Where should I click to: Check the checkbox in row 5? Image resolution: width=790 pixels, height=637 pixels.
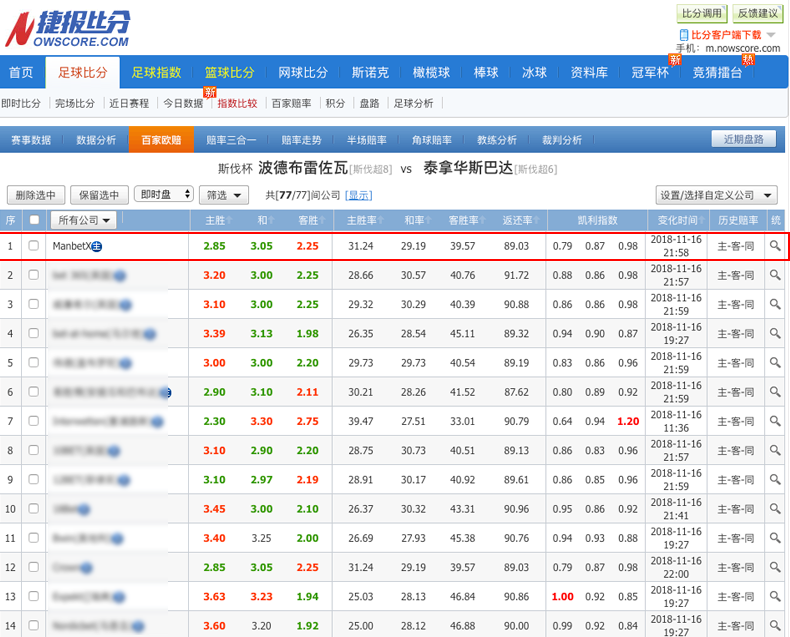click(x=34, y=363)
